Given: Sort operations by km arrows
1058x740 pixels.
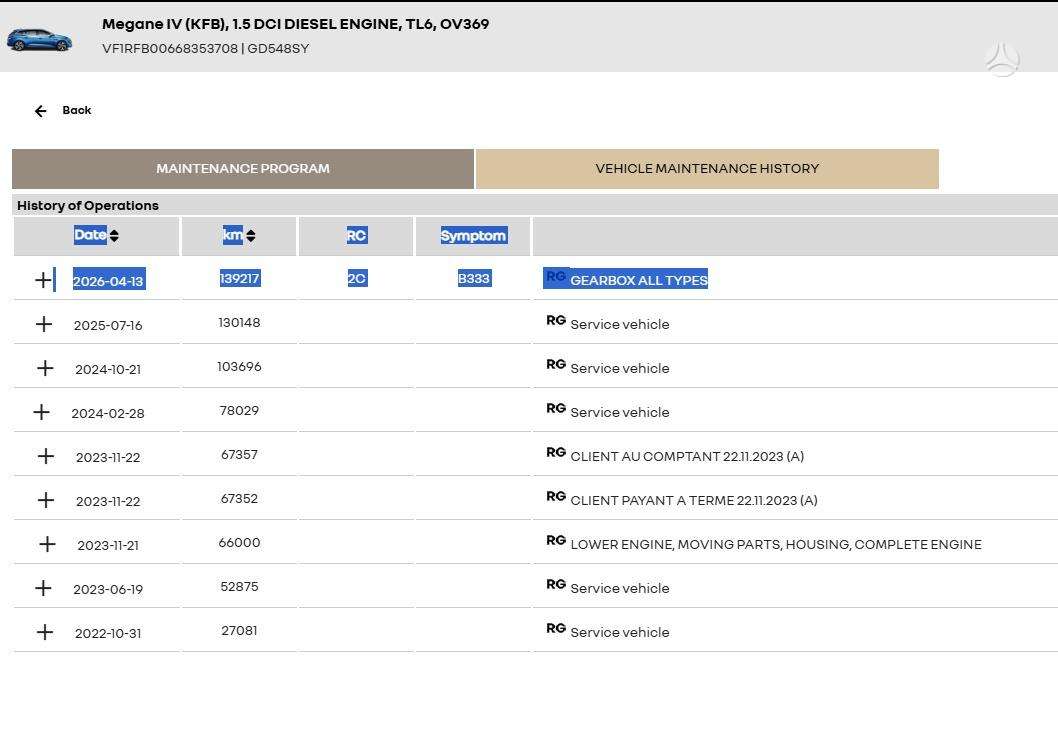Looking at the screenshot, I should click(251, 235).
